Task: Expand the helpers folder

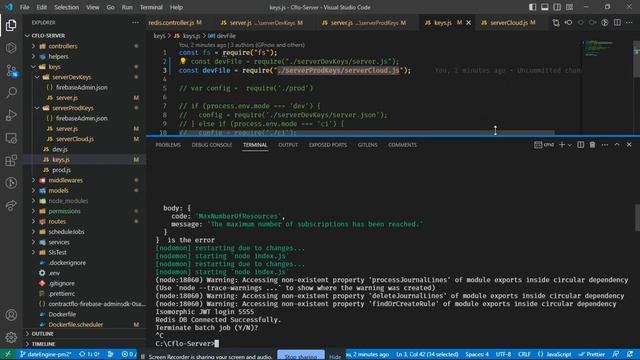Action: pos(59,56)
